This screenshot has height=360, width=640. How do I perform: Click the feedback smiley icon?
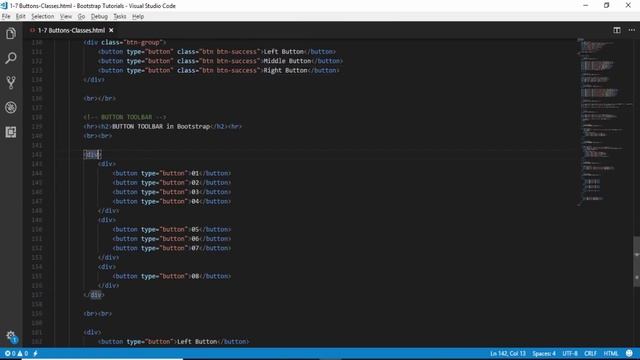pos(629,353)
